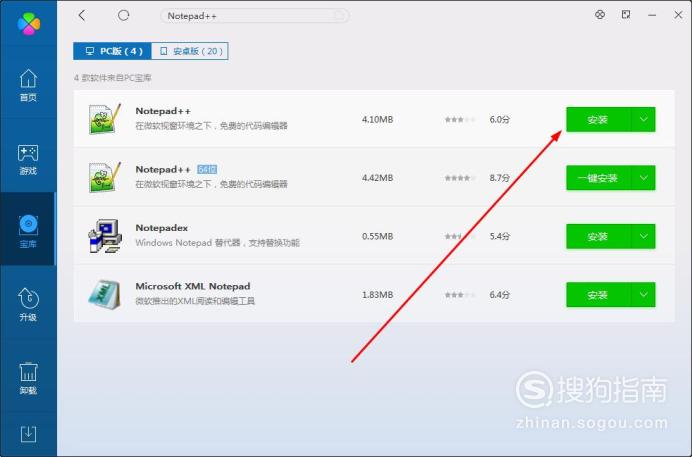Expand install options for Notepadex
The image size is (692, 457).
(x=643, y=236)
